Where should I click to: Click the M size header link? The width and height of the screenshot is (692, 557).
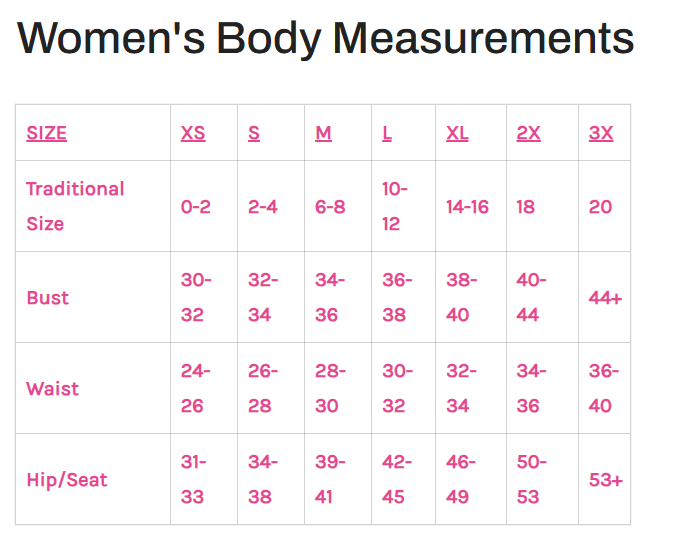[323, 133]
